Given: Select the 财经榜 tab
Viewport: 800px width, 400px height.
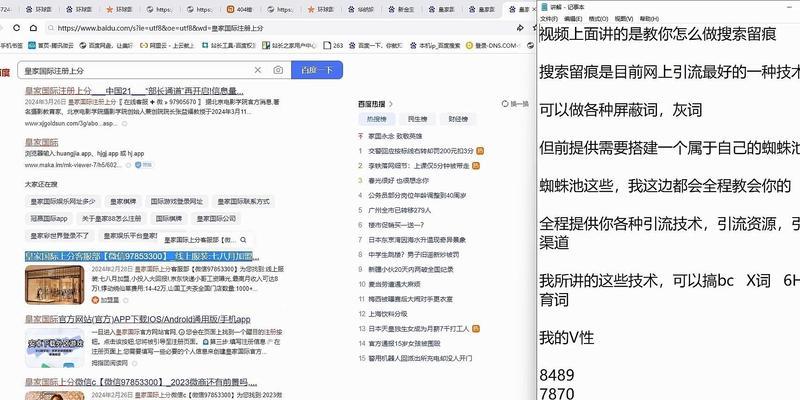Looking at the screenshot, I should coord(458,119).
